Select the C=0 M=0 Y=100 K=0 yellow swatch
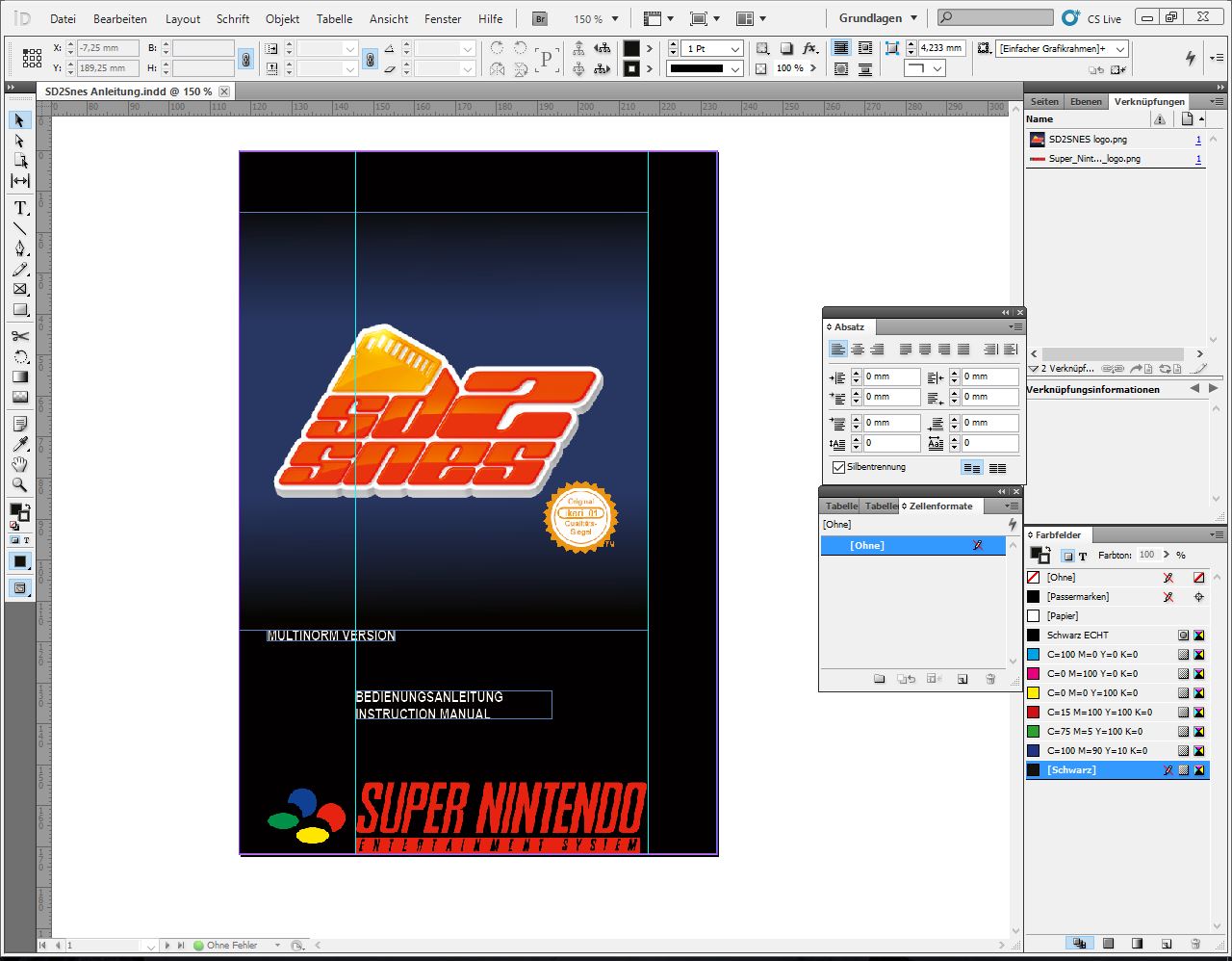Screen dimensions: 1232x961 coord(1116,693)
